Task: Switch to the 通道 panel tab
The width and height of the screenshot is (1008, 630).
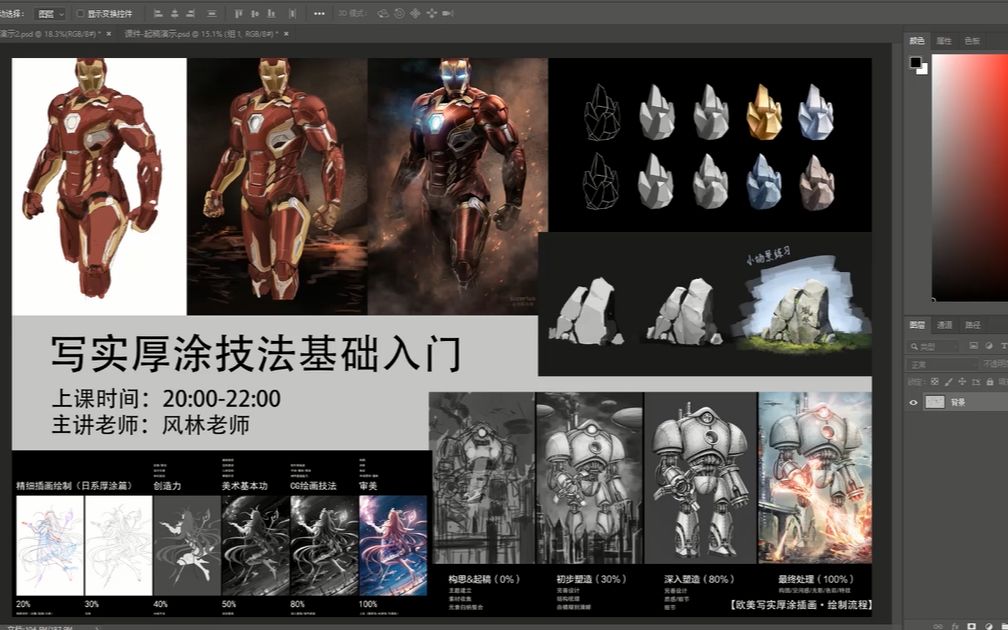Action: tap(945, 324)
